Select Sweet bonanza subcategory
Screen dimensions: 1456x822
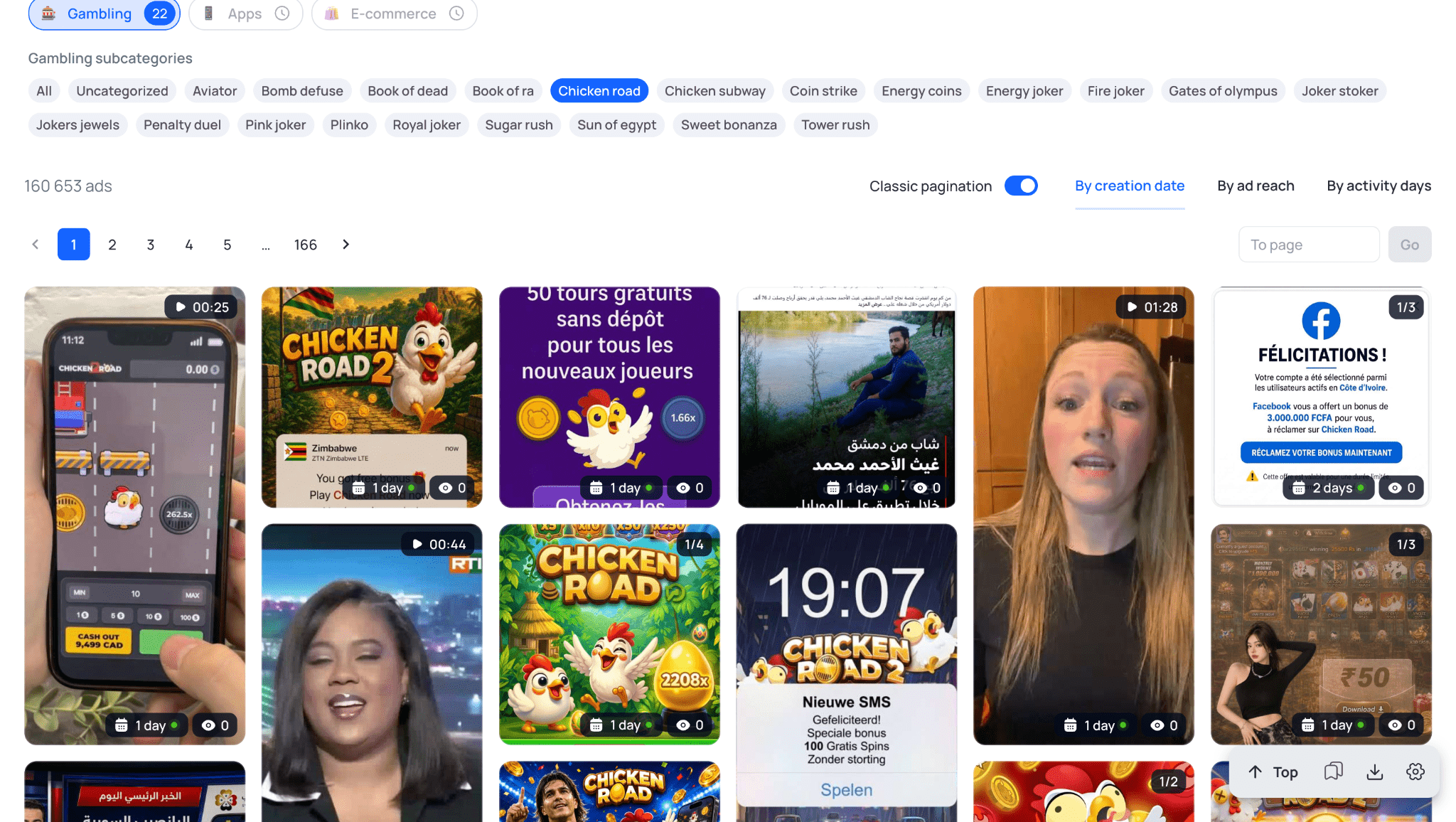click(729, 125)
